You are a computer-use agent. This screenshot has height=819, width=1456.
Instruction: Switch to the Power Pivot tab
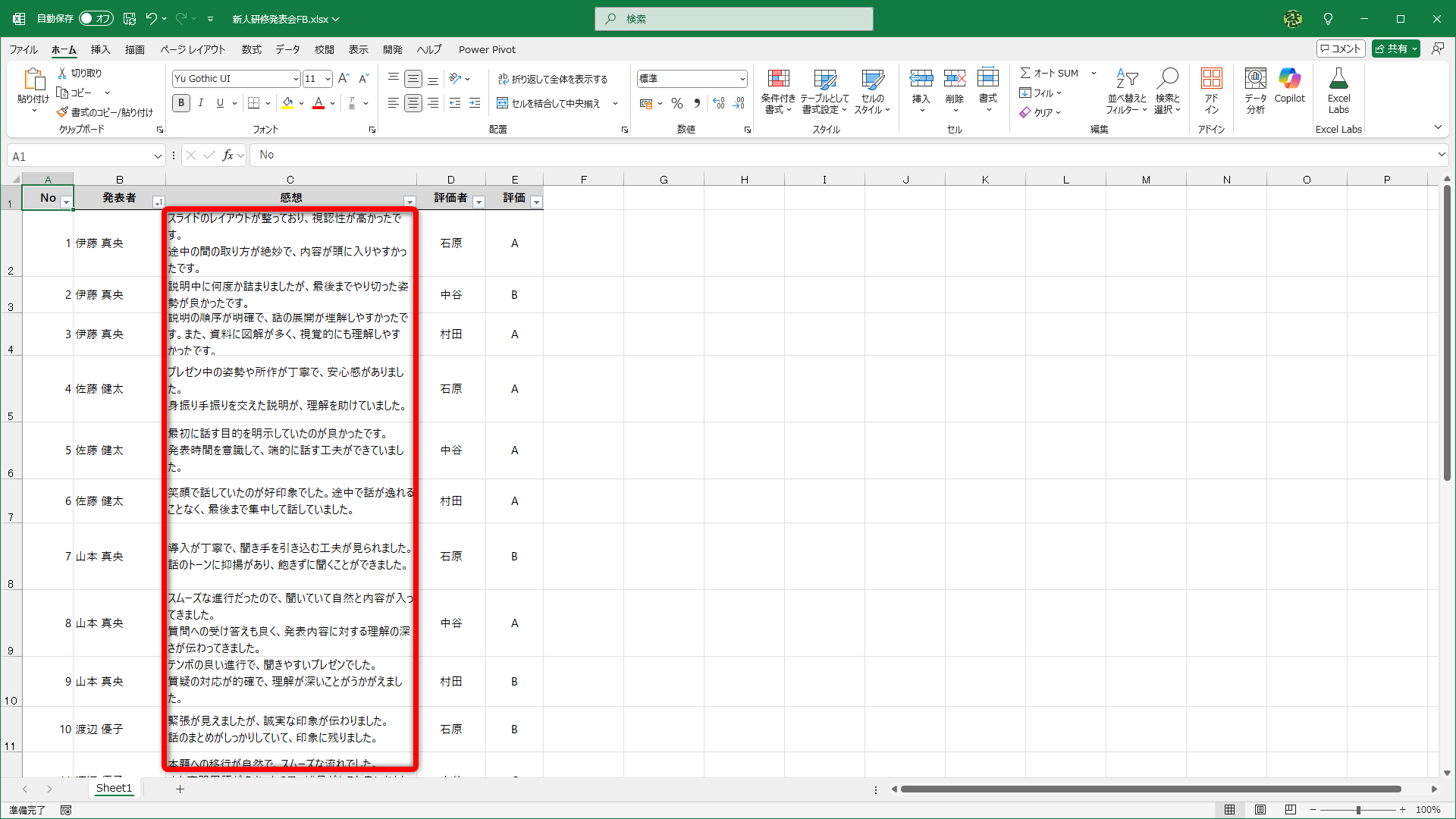point(487,49)
